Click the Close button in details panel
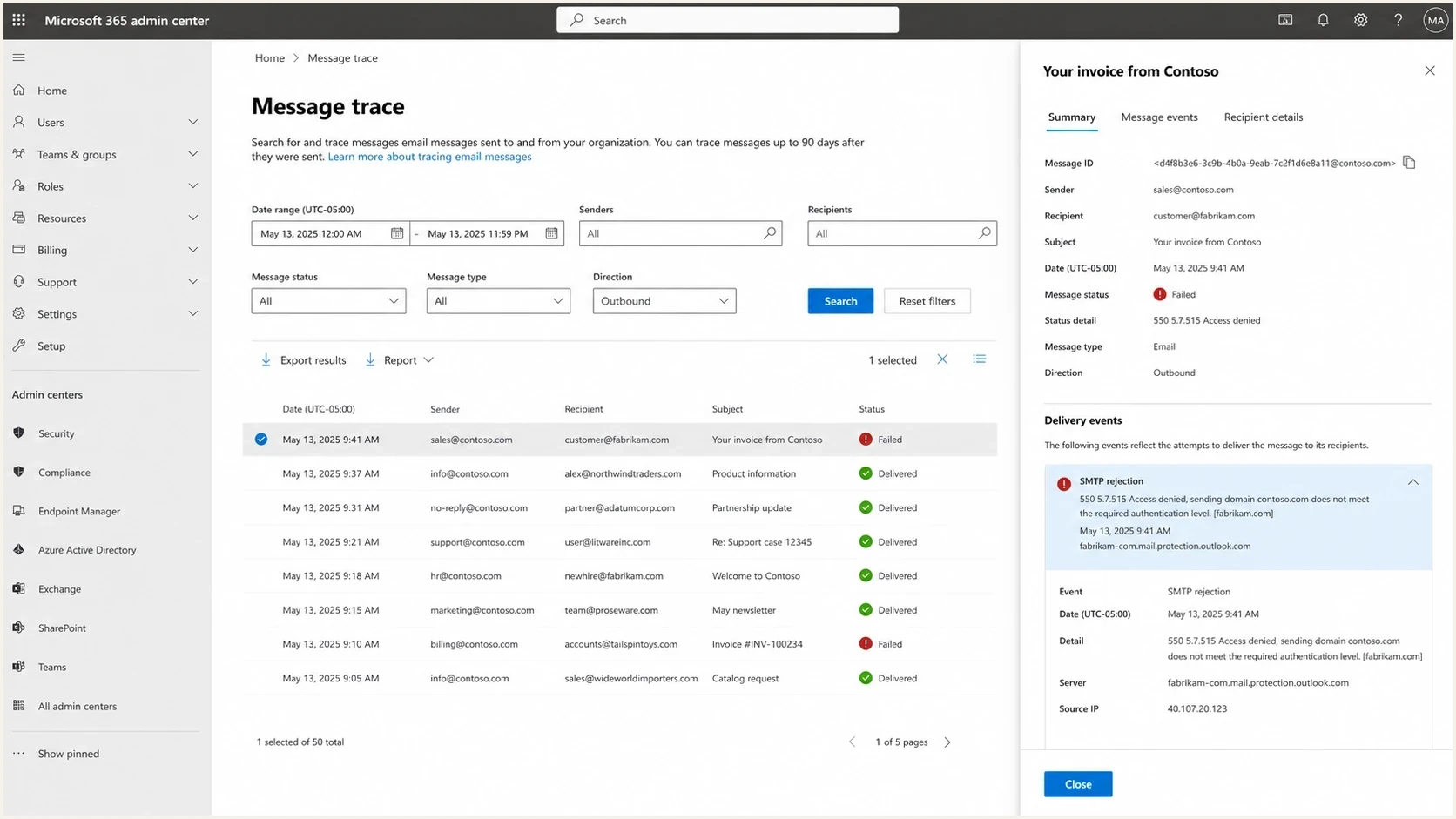This screenshot has height=819, width=1456. point(1078,784)
